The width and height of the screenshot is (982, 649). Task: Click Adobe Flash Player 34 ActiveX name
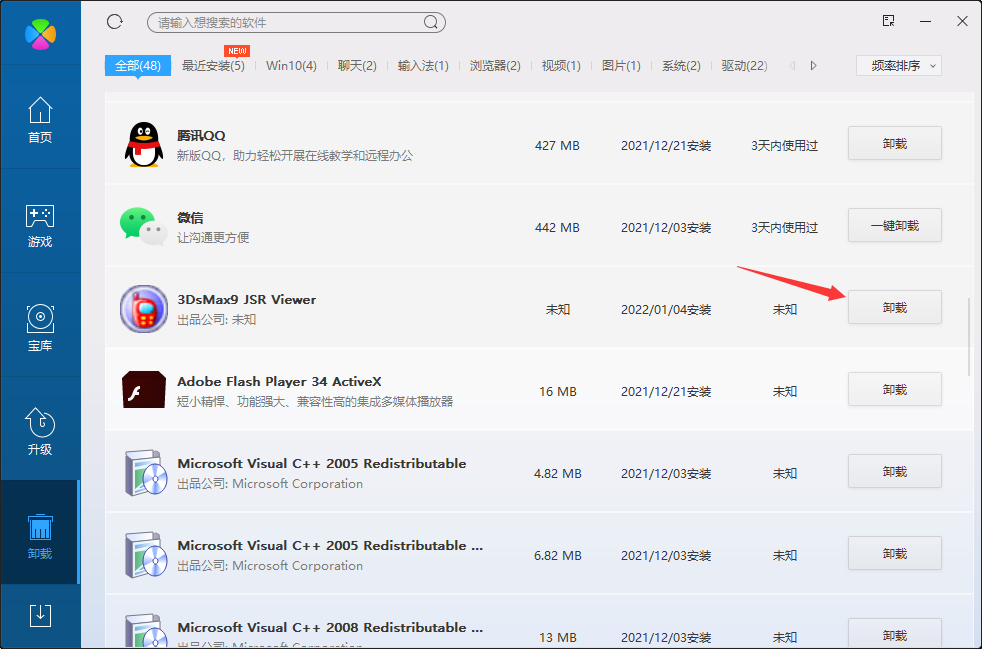pos(279,382)
